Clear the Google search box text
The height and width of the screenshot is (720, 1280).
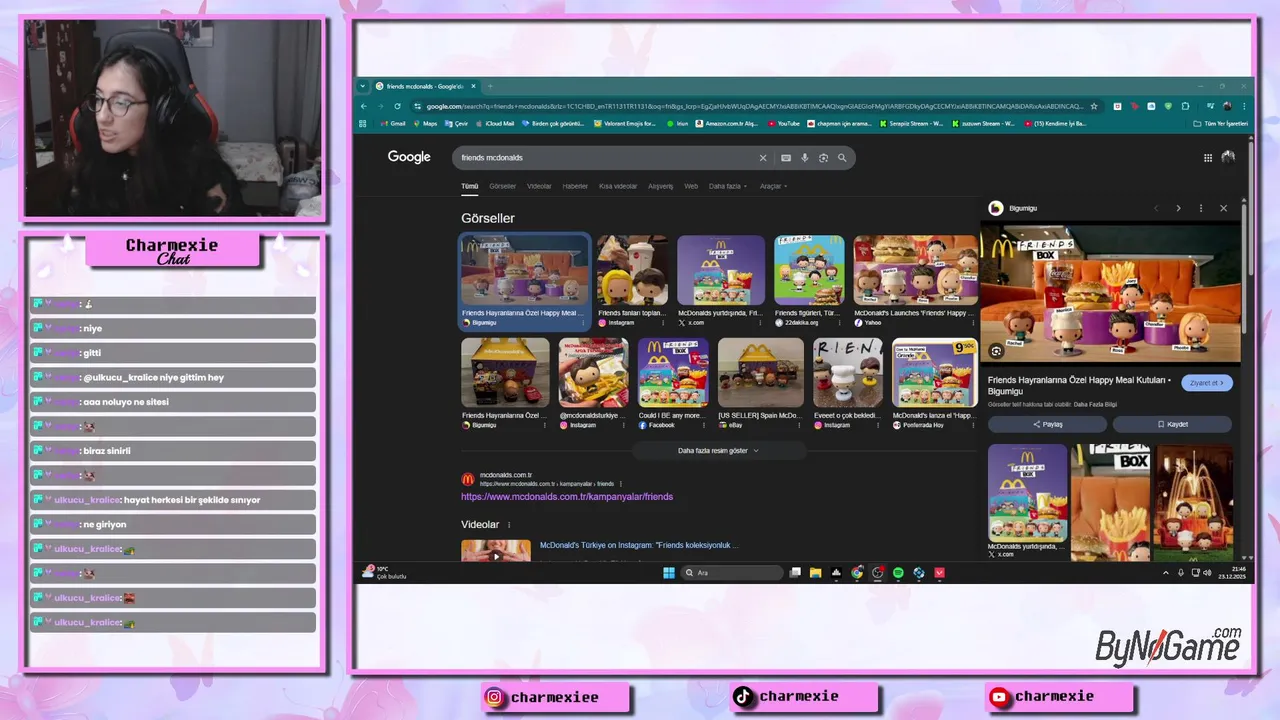coord(763,158)
